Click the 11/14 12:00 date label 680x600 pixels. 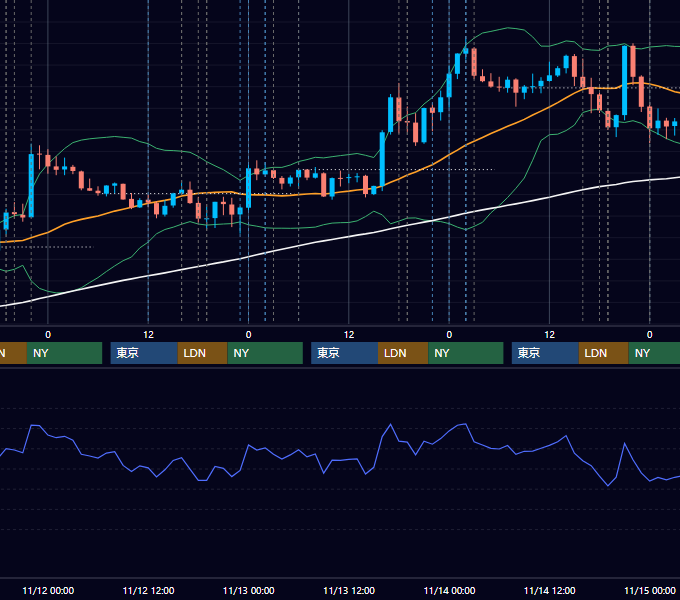coord(549,590)
